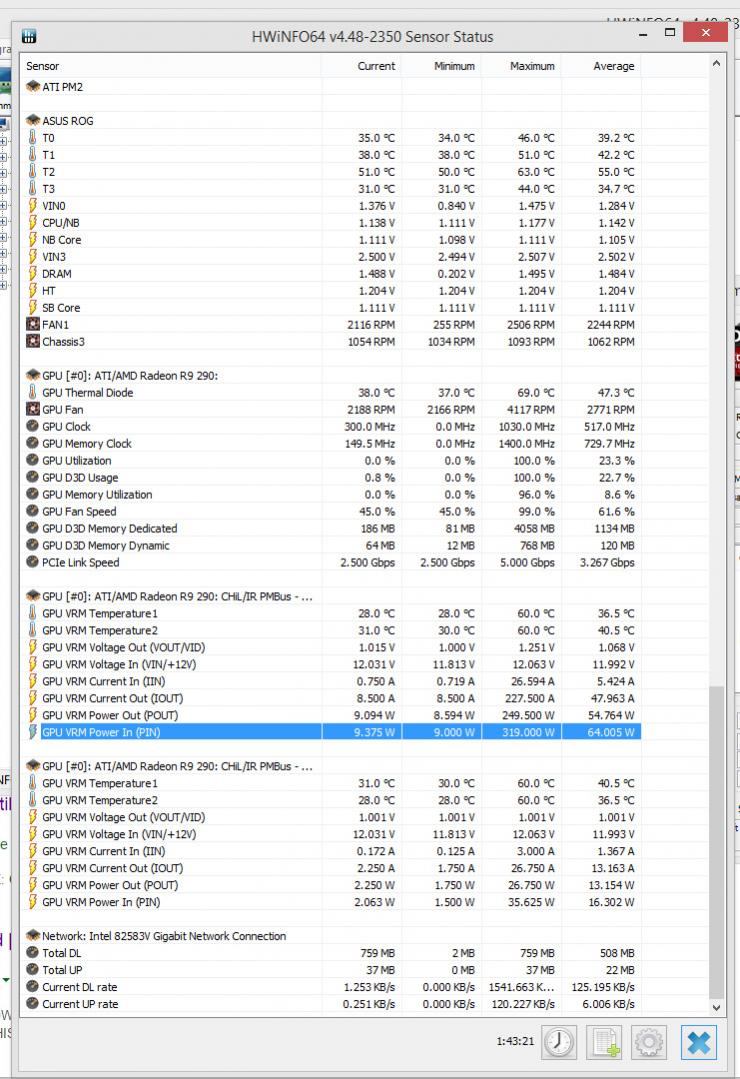Select the SB Core voltage row
740x1079 pixels.
coord(331,308)
